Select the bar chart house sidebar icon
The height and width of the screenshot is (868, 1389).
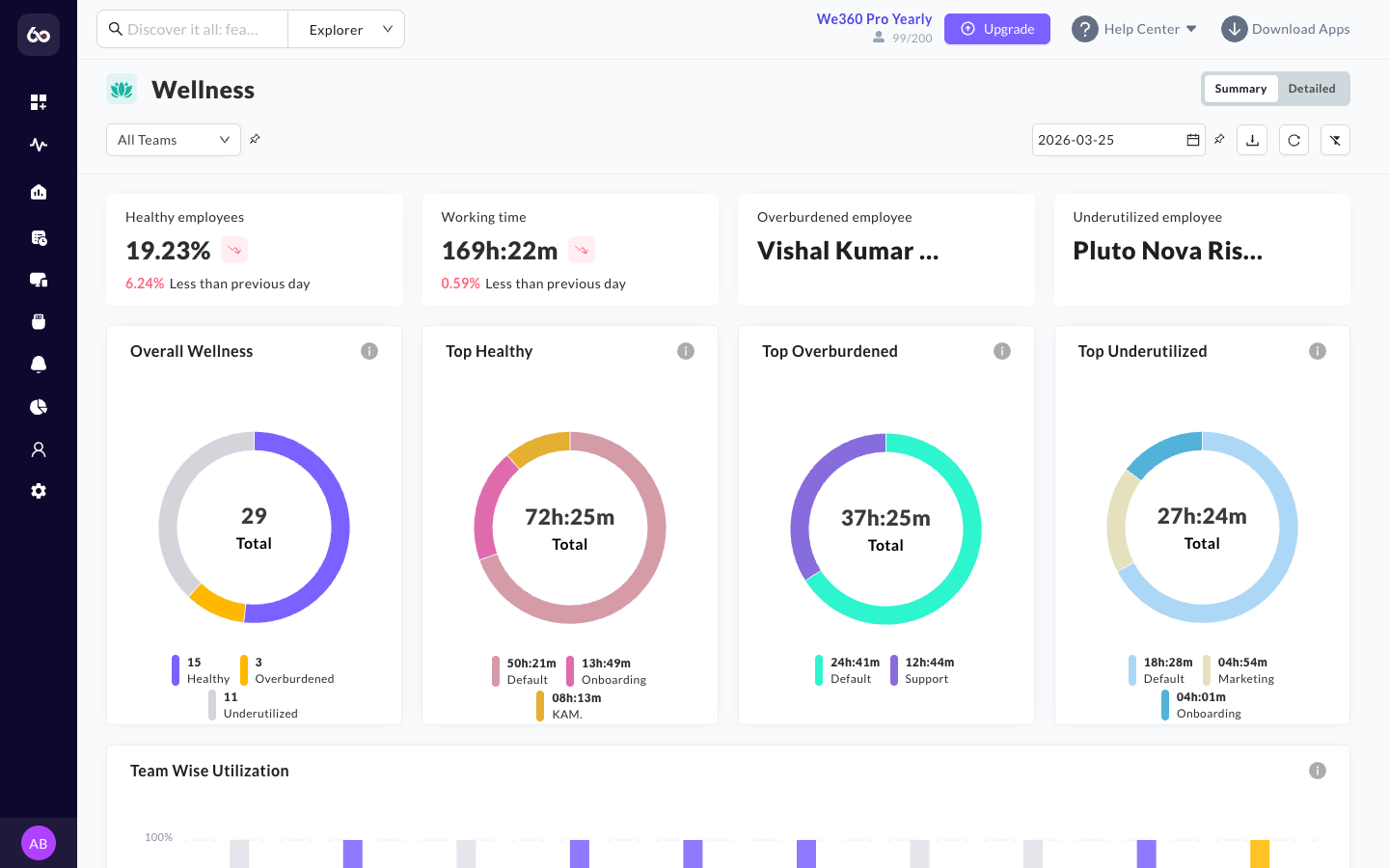tap(39, 192)
